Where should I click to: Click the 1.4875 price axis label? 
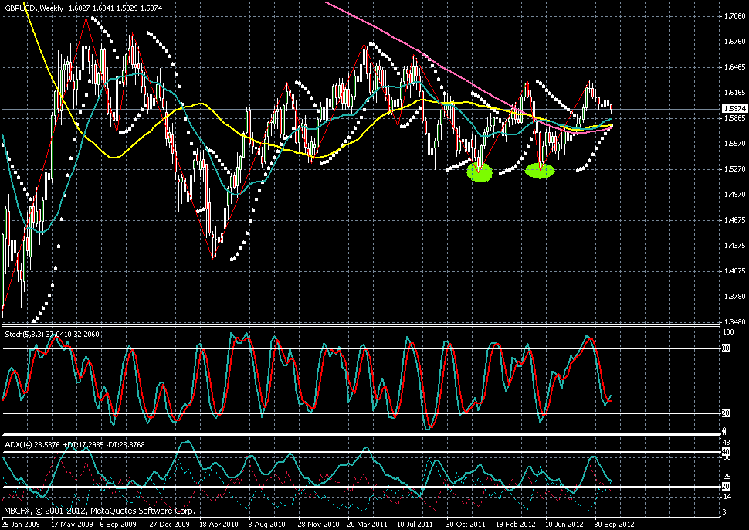735,220
